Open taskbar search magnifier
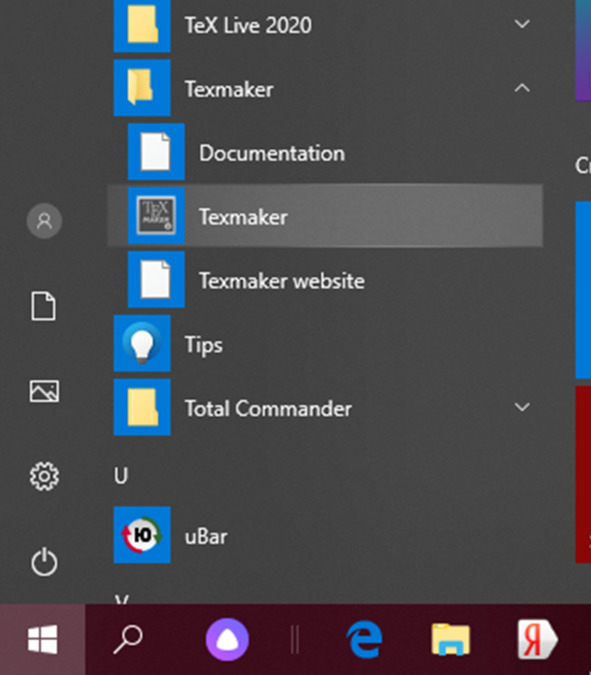This screenshot has height=675, width=591. click(x=128, y=639)
